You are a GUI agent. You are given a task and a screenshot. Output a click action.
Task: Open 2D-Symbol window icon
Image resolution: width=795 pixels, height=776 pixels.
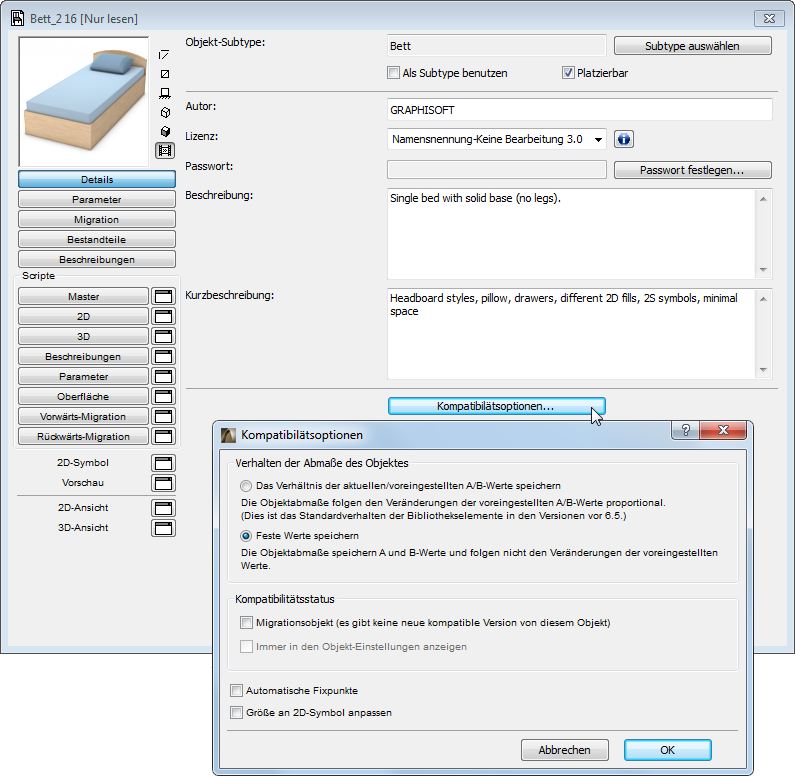(163, 463)
